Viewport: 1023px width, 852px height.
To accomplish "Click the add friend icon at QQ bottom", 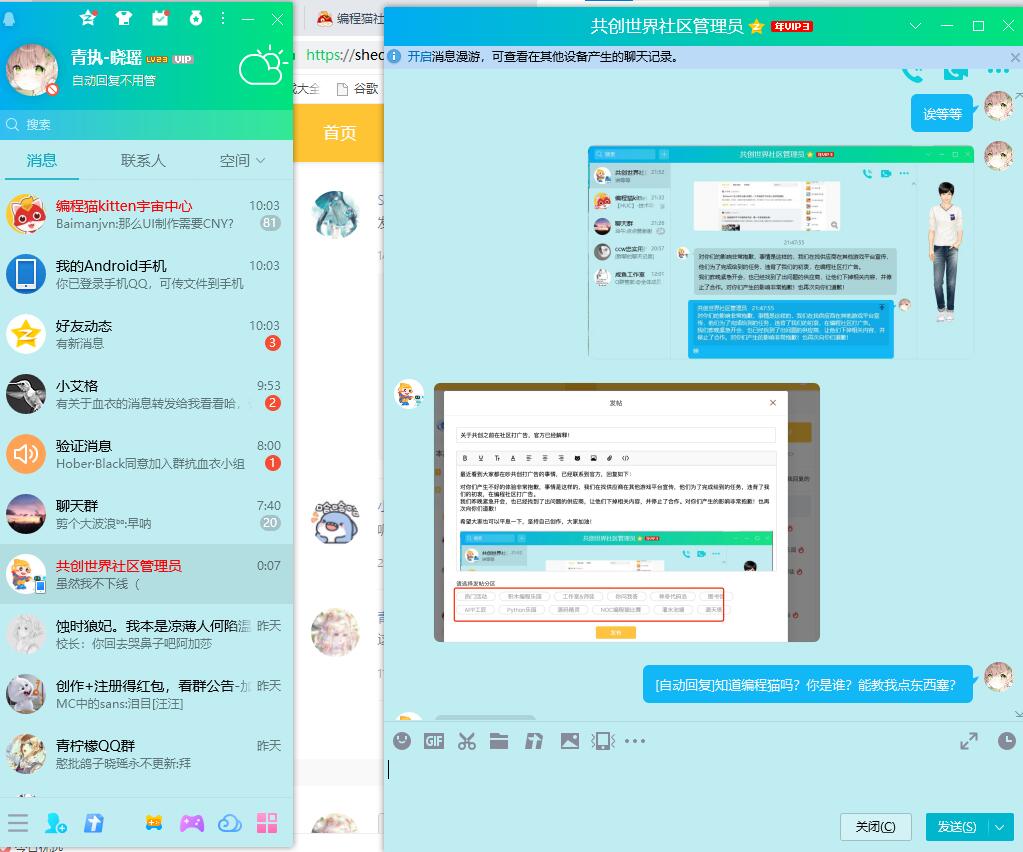I will click(x=55, y=823).
